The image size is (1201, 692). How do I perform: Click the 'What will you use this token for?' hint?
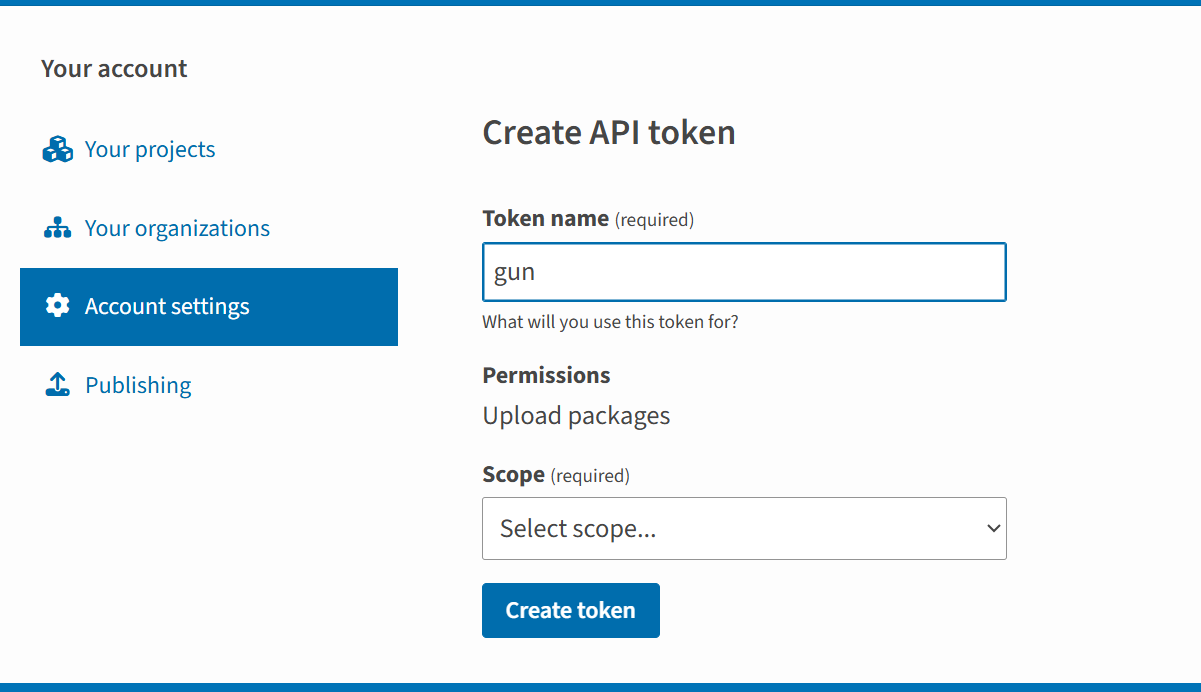coord(610,323)
